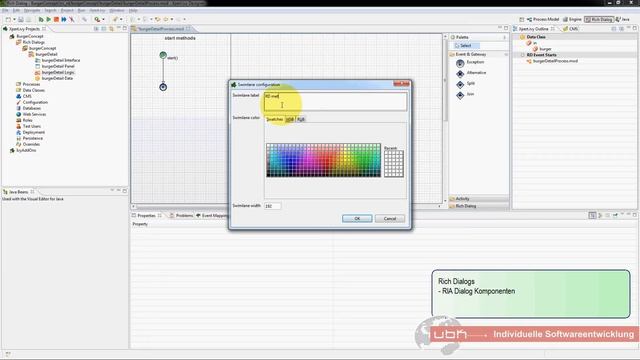This screenshot has height=360, width=640.
Task: Select Data Class node in Outline
Action: tap(536, 37)
